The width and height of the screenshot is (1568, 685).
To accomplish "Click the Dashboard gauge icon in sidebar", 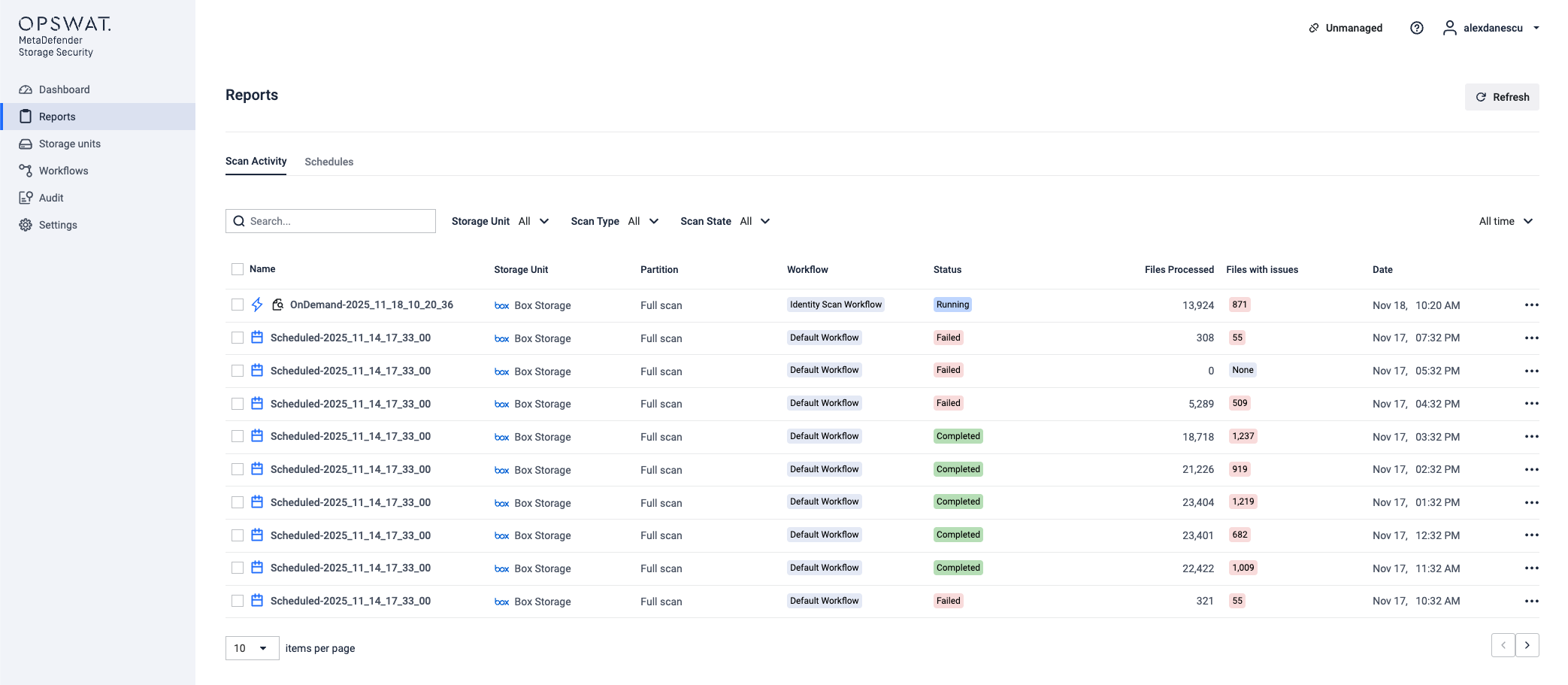I will 26,89.
